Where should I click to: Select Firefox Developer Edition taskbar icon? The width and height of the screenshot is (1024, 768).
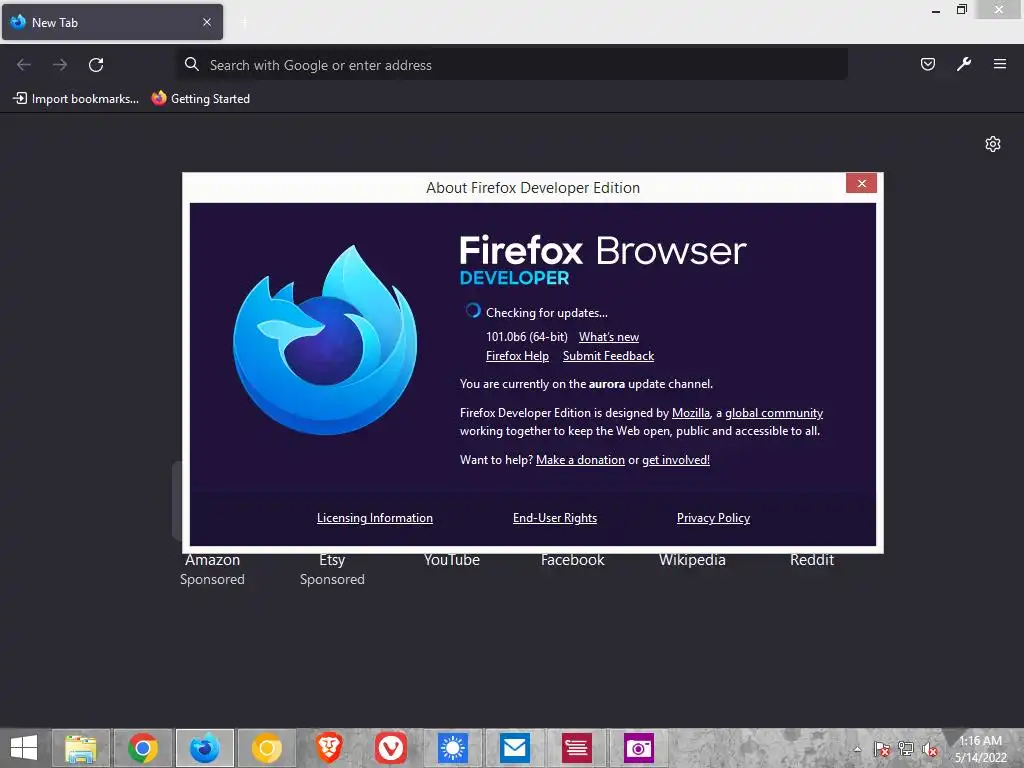[x=204, y=748]
